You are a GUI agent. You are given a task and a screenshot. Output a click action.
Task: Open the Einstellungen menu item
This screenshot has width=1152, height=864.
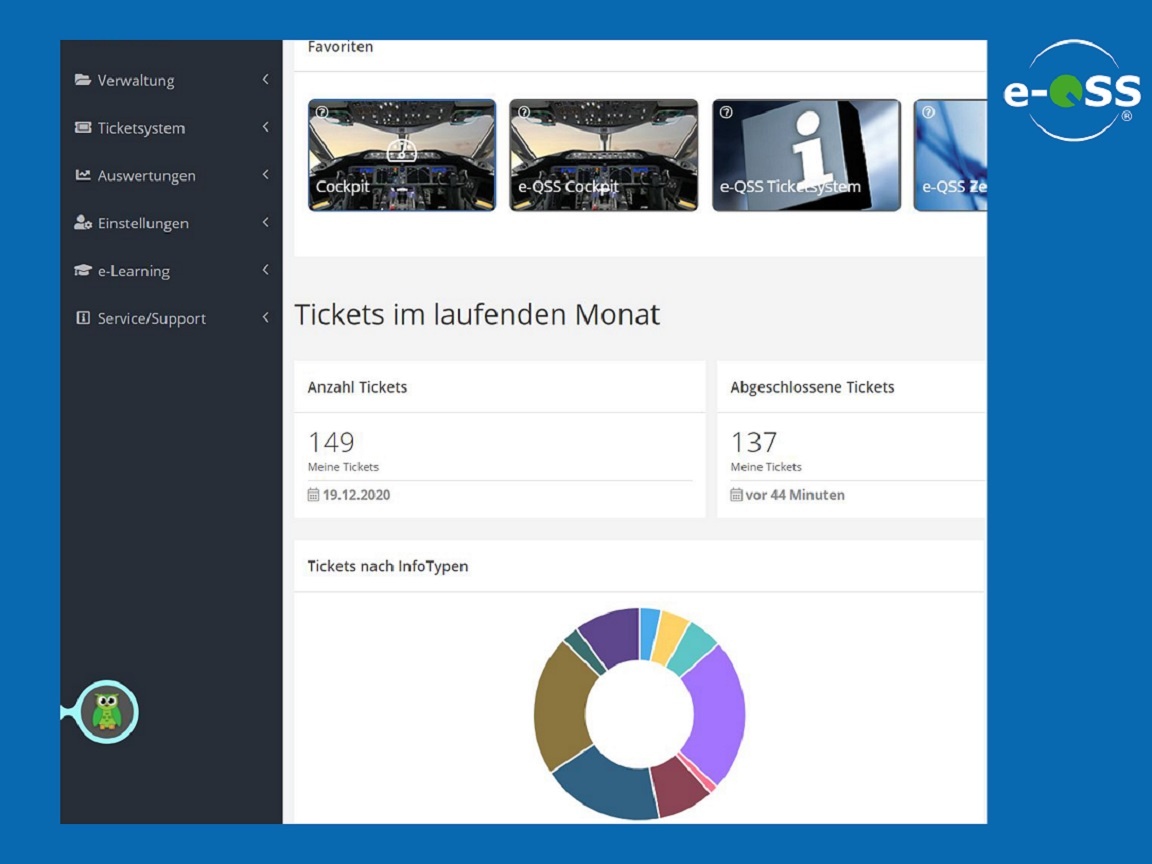171,223
